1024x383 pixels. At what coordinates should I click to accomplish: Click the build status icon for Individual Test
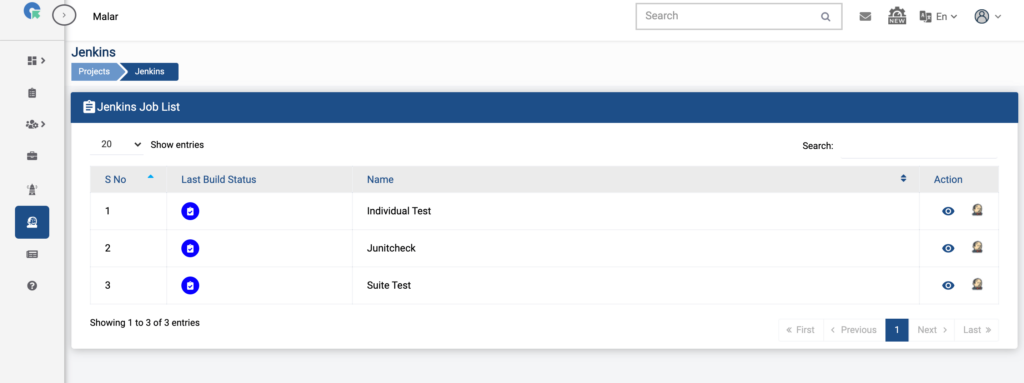pyautogui.click(x=190, y=211)
